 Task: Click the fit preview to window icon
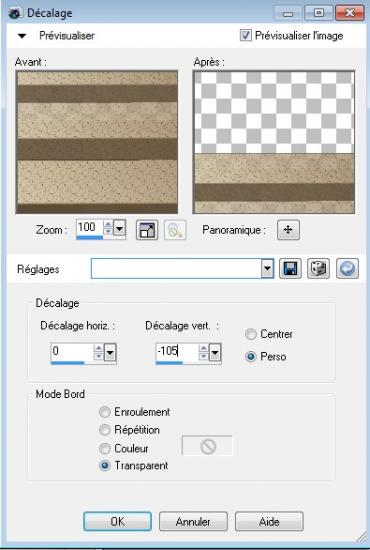click(x=147, y=230)
